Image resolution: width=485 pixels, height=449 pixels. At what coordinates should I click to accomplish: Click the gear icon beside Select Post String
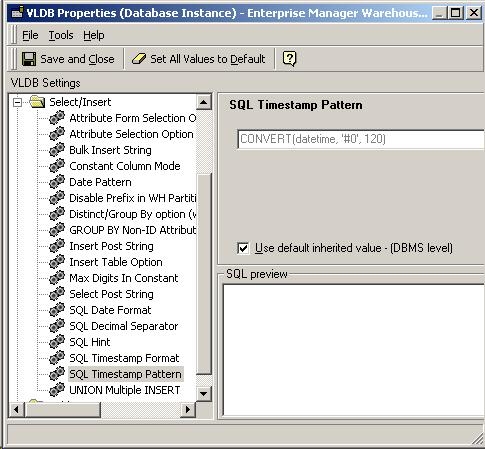tap(57, 294)
